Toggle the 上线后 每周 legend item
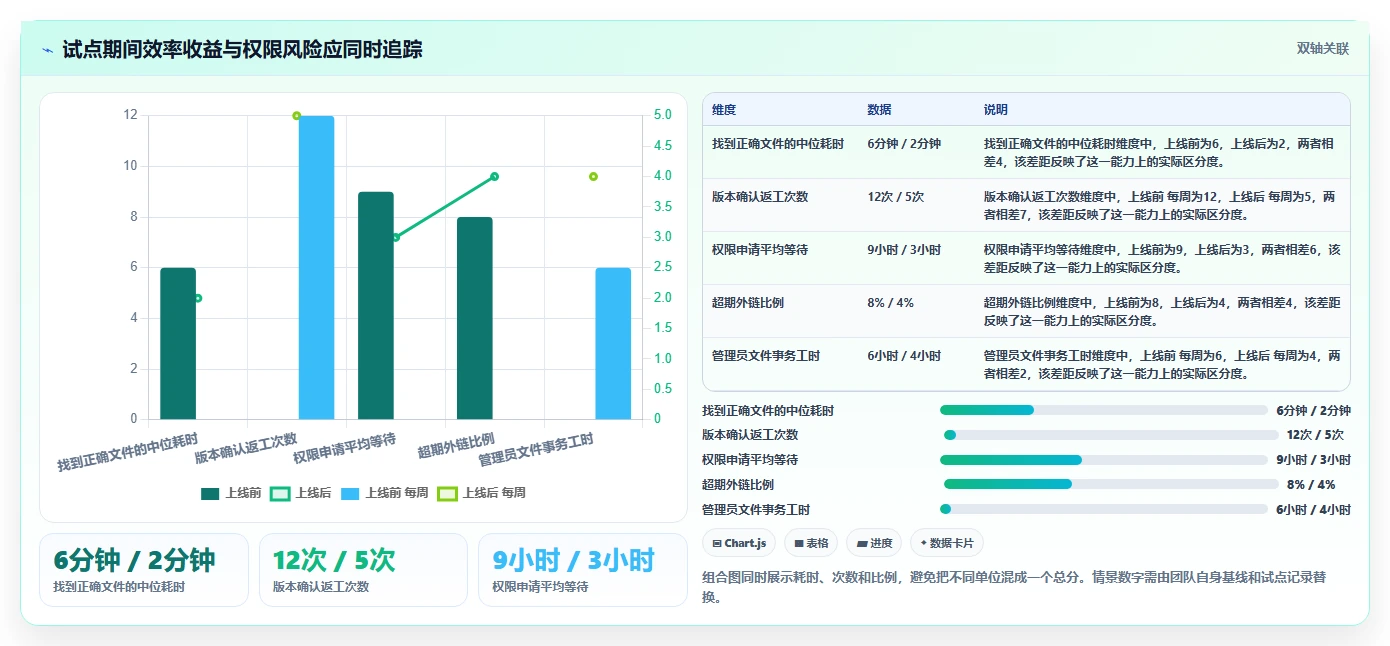The height and width of the screenshot is (646, 1390). tap(482, 493)
